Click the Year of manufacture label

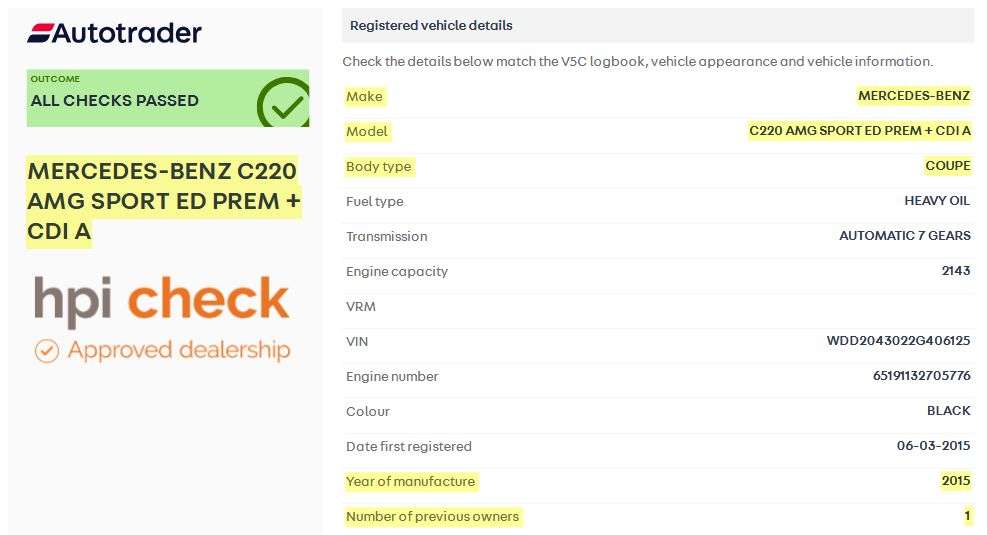click(410, 481)
